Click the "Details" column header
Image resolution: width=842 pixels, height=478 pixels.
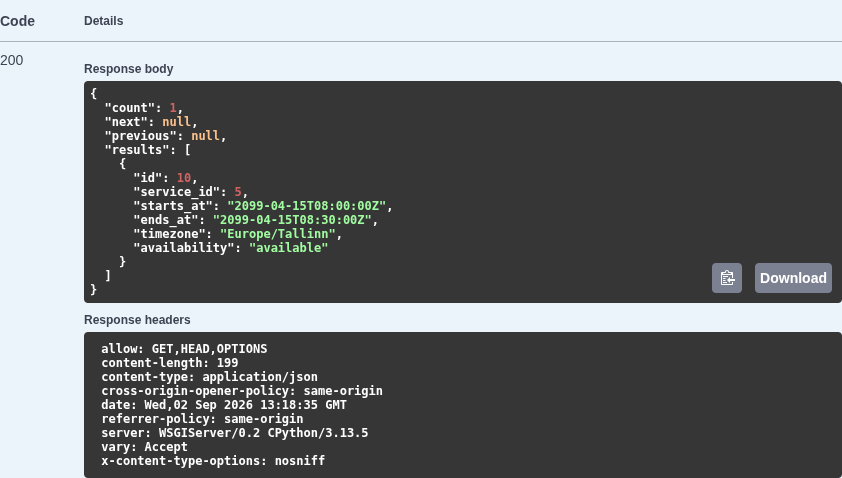click(x=104, y=21)
